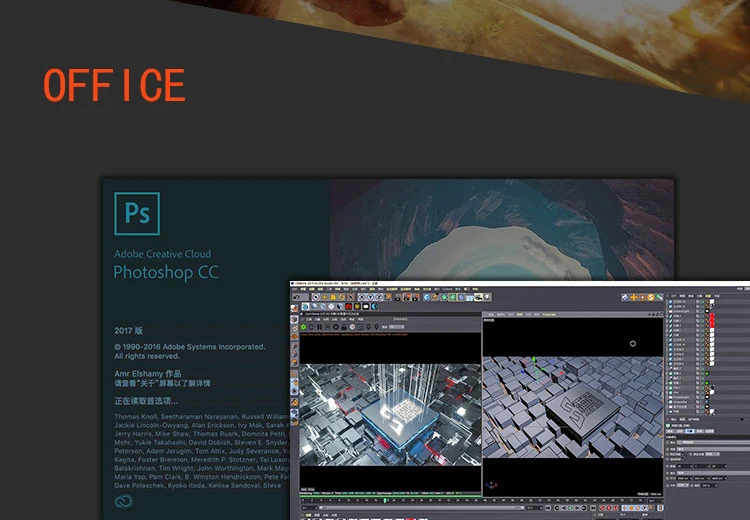The width and height of the screenshot is (750, 520).
Task: Click the half-blue circle Octane icon
Action: (x=375, y=306)
